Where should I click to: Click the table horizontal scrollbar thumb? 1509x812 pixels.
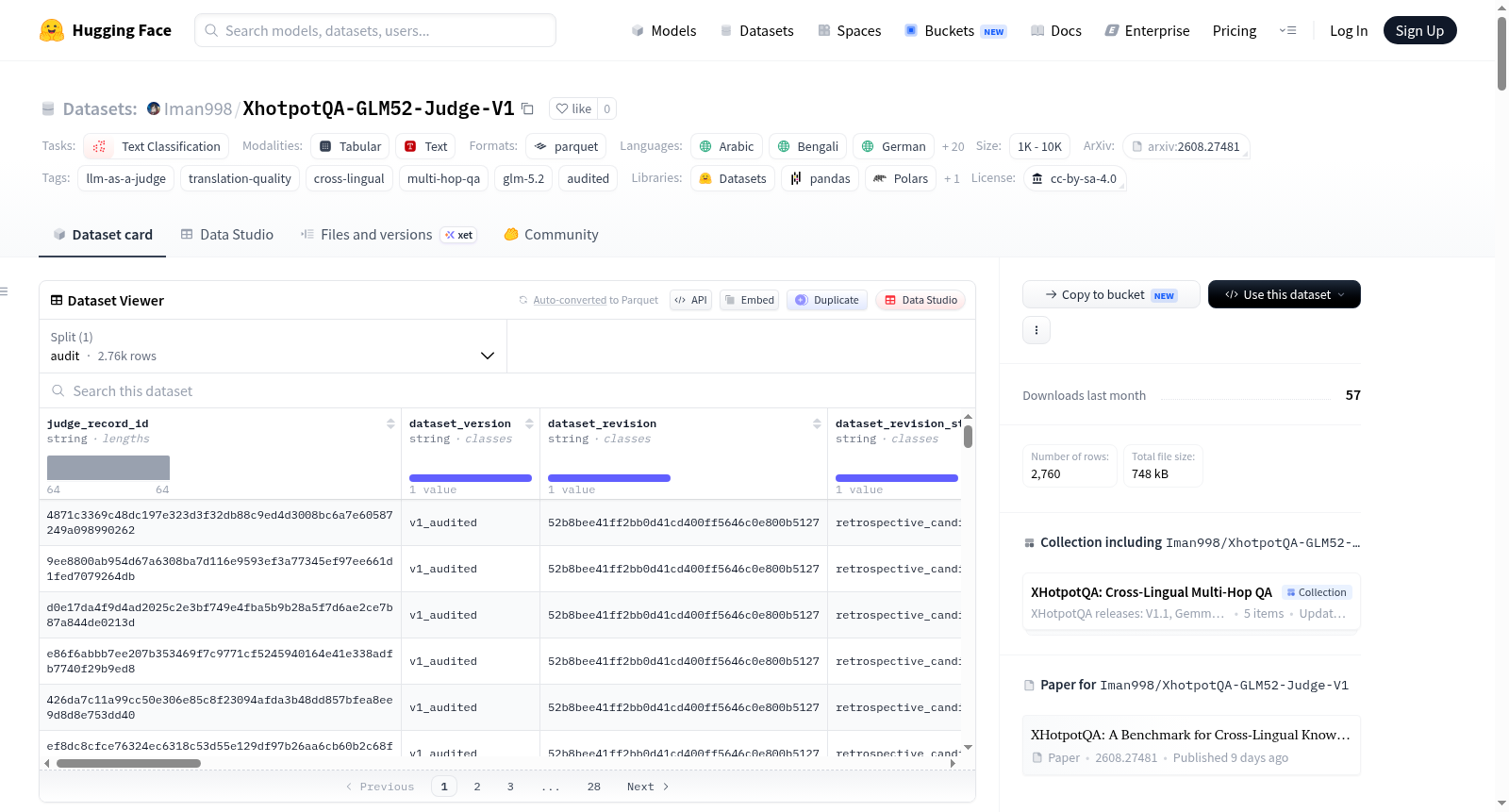(x=128, y=763)
